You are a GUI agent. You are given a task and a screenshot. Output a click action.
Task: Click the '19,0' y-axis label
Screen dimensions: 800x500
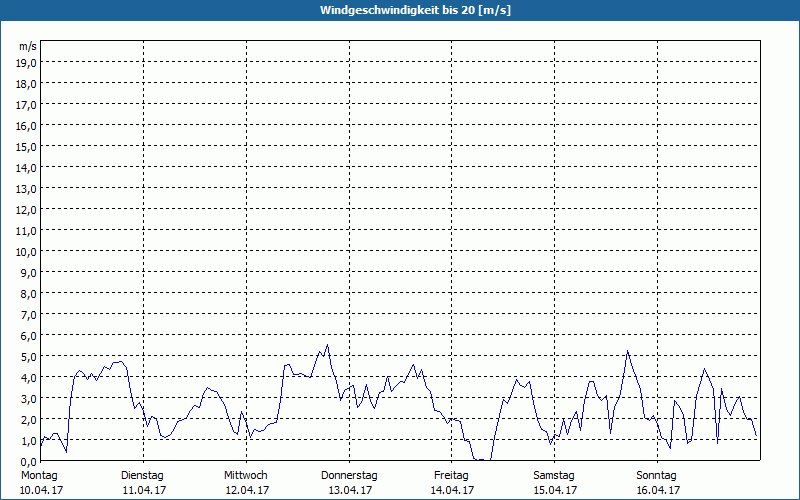[28, 63]
